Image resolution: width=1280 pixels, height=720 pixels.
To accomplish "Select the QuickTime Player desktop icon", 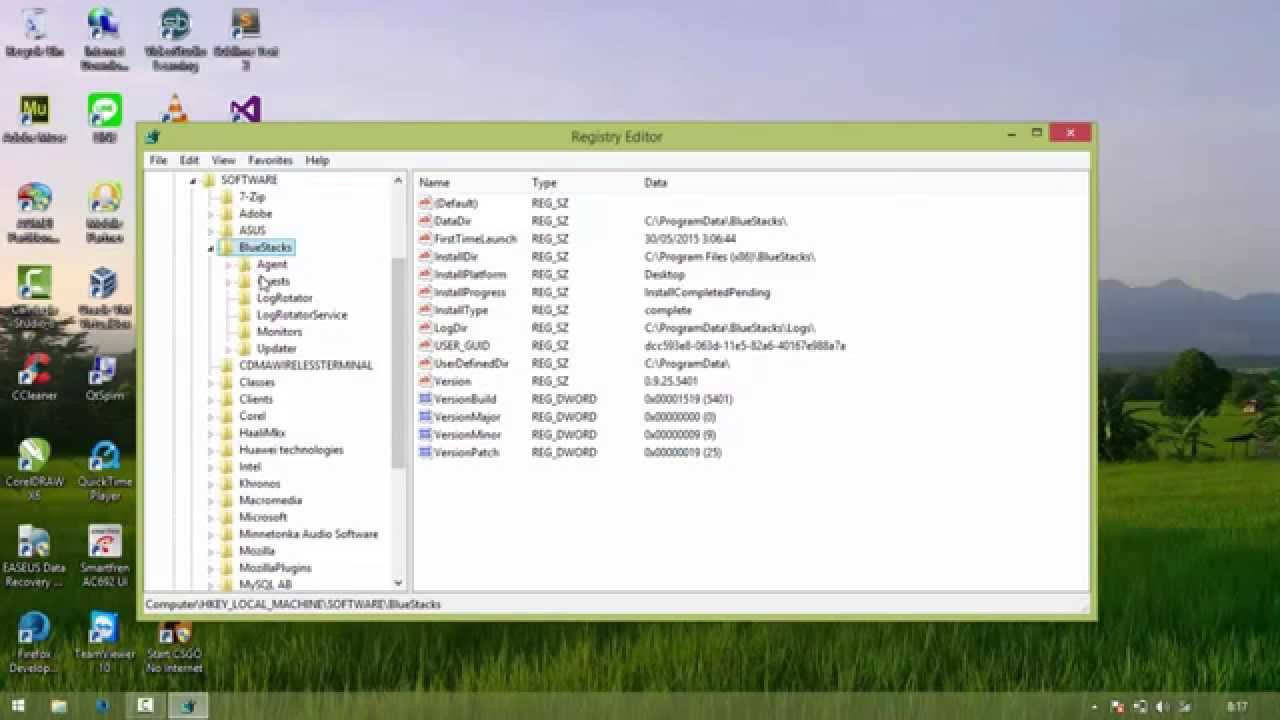I will click(104, 470).
